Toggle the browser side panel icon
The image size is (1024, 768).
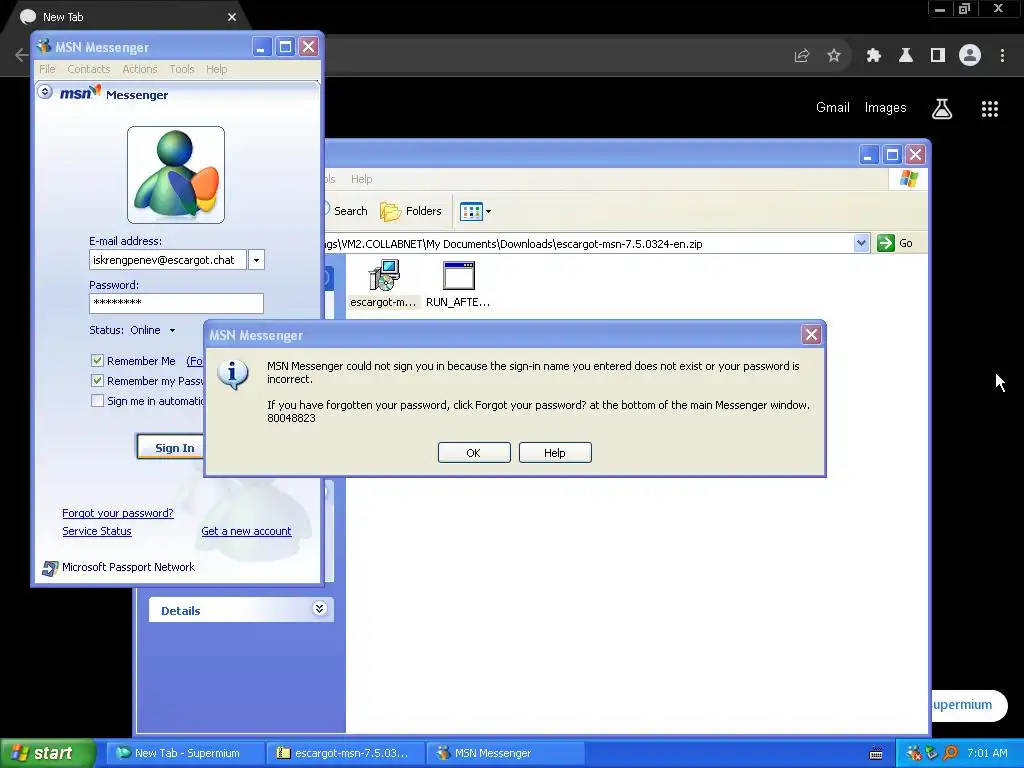938,56
